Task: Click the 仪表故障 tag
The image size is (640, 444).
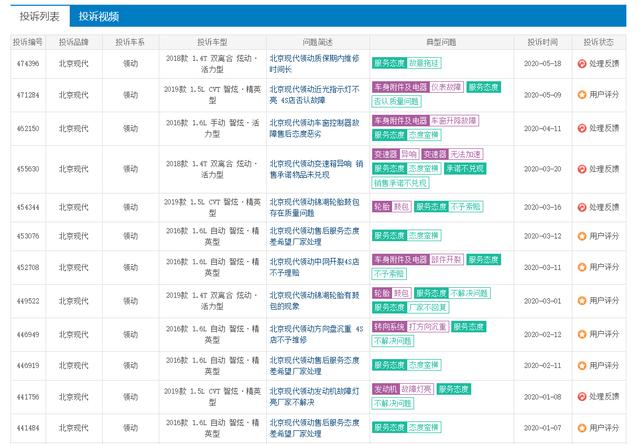Action: (x=447, y=87)
